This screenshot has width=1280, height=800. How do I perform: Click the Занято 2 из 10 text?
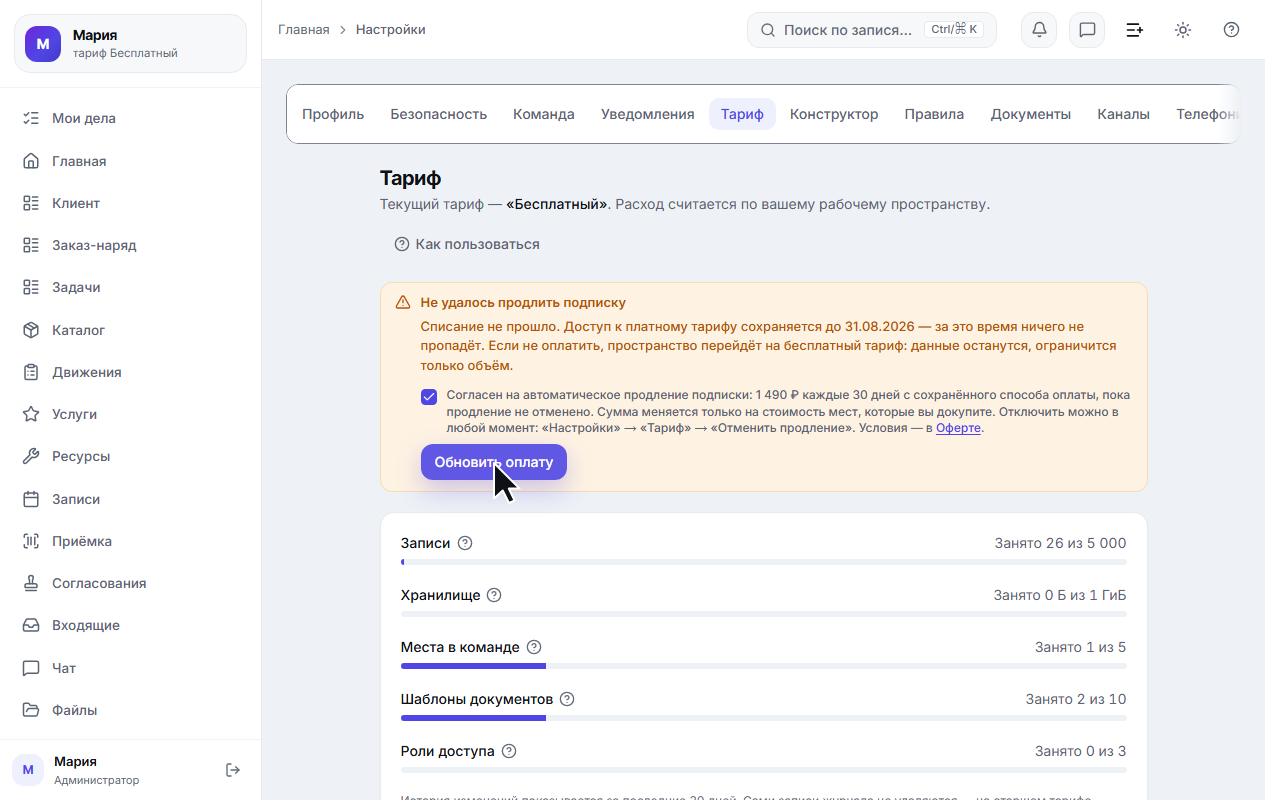click(1076, 699)
